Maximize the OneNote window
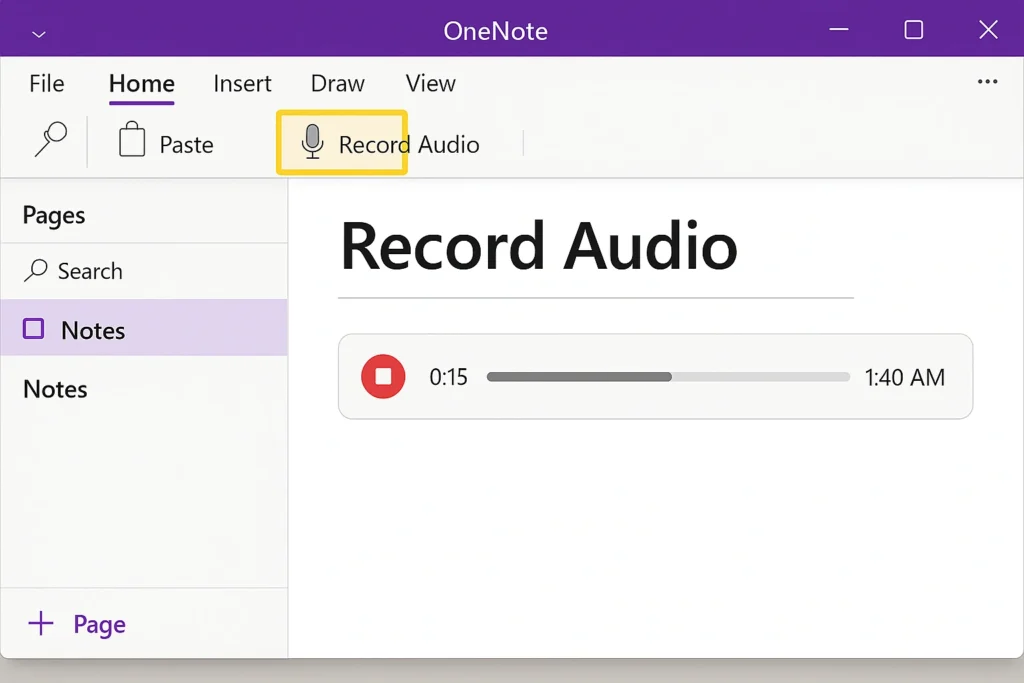 coord(913,30)
